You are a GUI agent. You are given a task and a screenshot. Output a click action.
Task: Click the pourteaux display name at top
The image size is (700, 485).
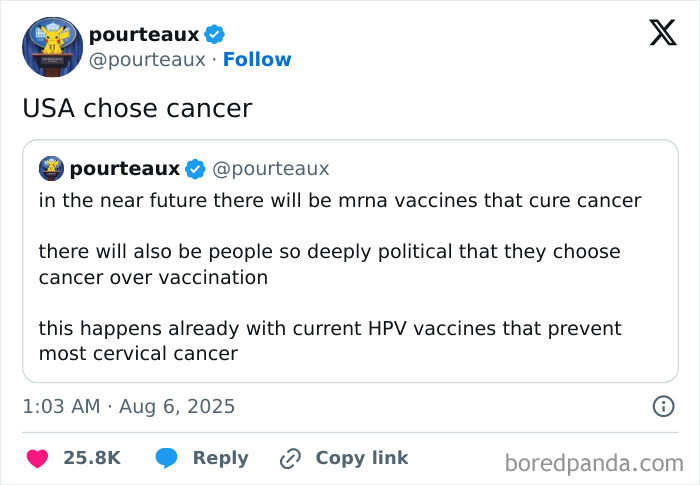[144, 35]
